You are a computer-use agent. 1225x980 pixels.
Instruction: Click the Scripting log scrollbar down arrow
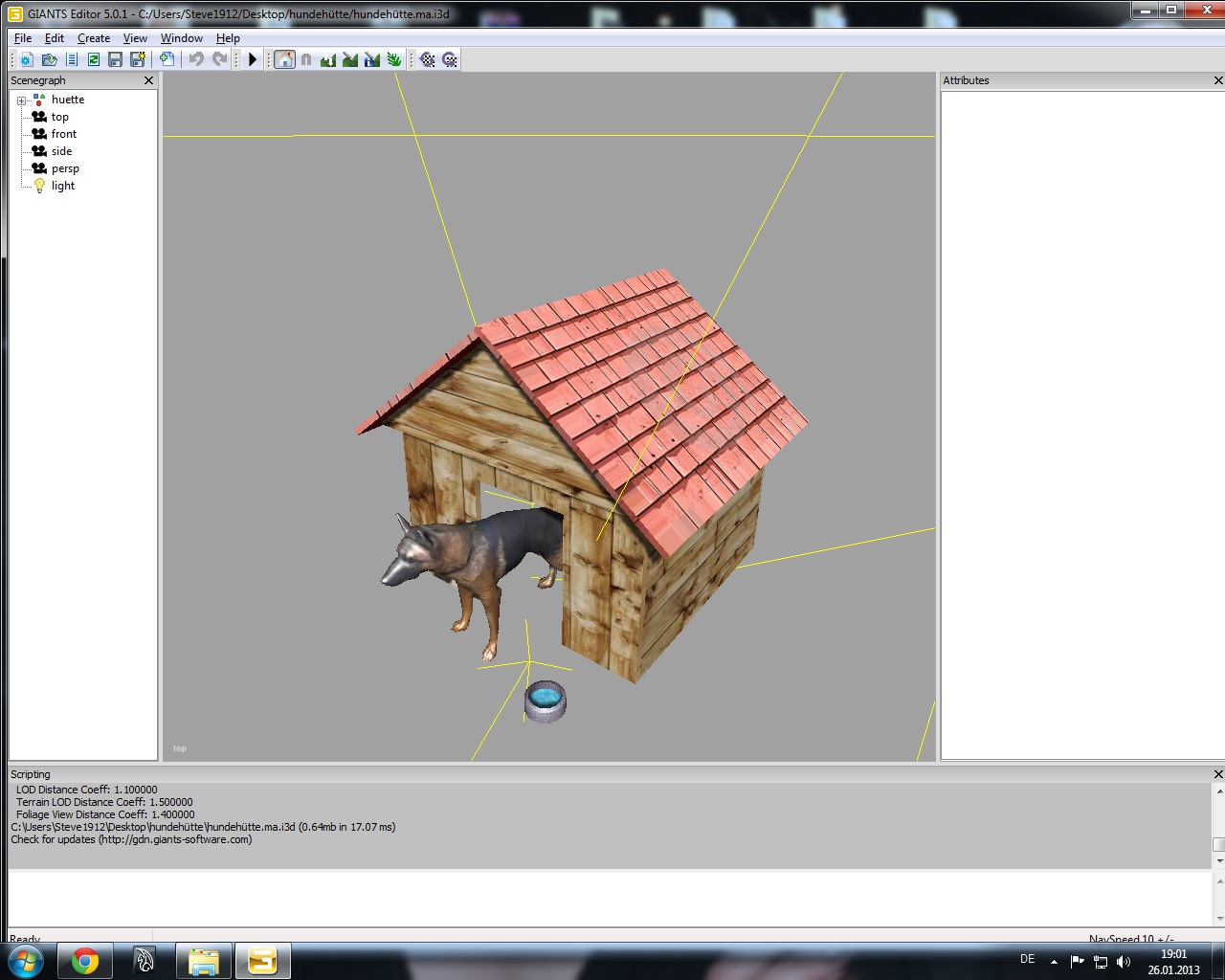[x=1218, y=861]
